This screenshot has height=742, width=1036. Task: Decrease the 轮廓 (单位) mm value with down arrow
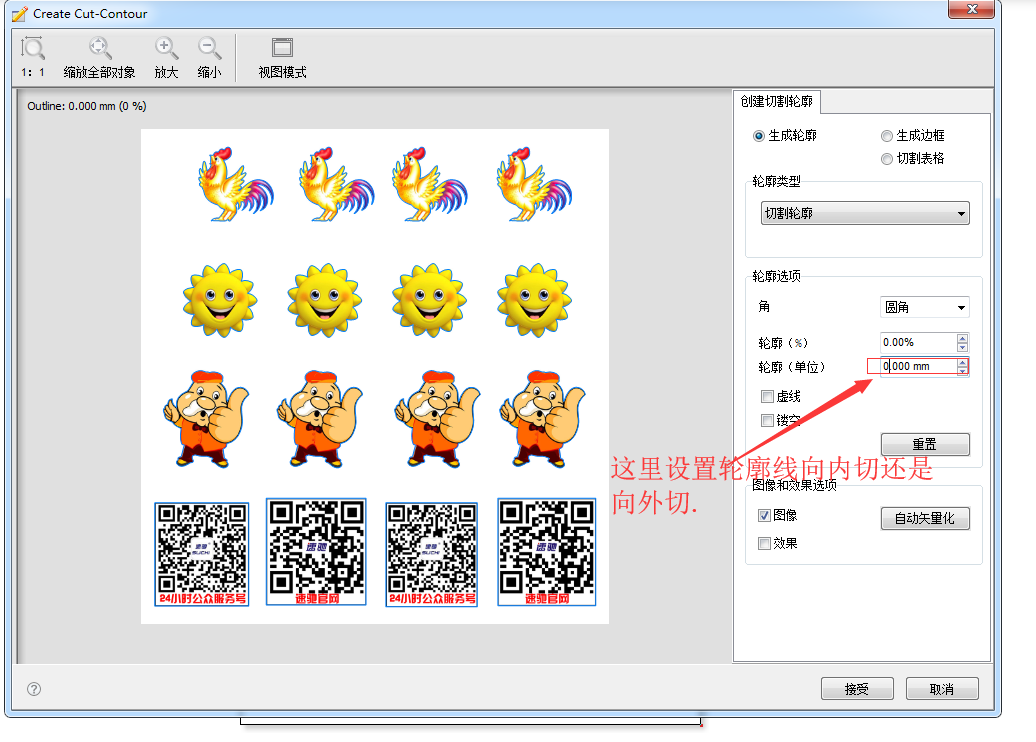tap(963, 371)
